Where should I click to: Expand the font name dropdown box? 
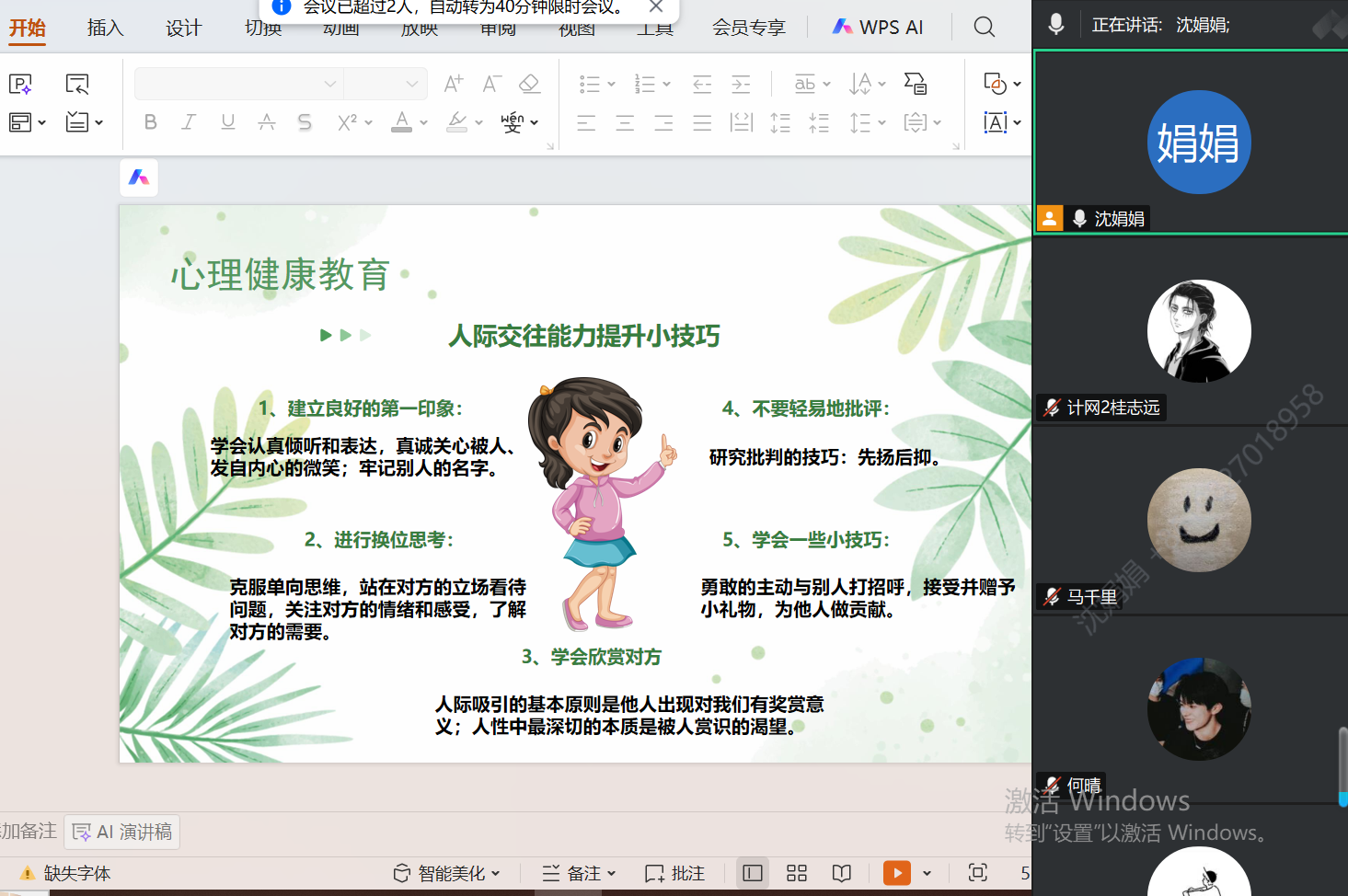330,84
